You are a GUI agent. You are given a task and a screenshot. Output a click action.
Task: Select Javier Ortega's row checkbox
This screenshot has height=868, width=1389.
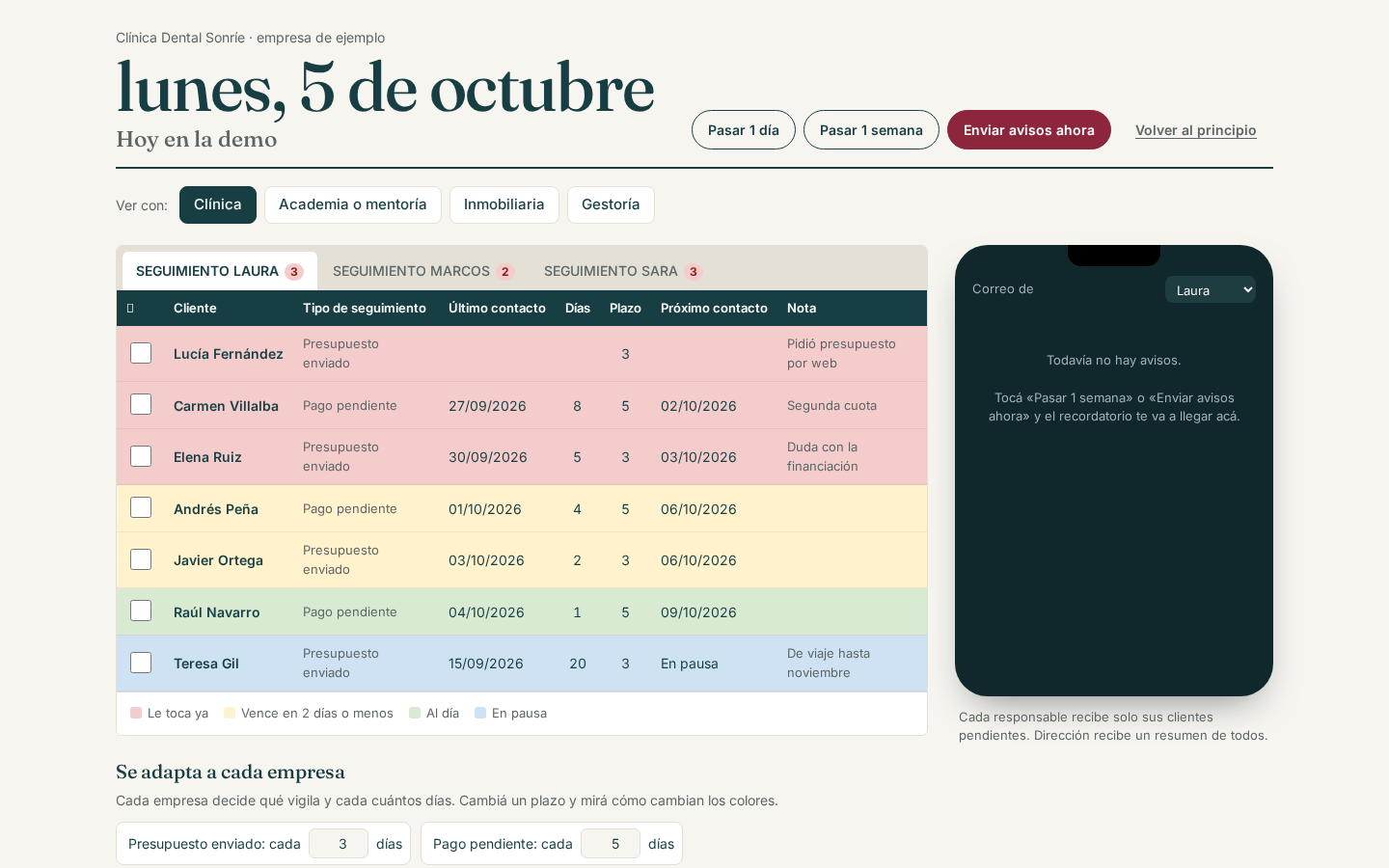pos(141,559)
